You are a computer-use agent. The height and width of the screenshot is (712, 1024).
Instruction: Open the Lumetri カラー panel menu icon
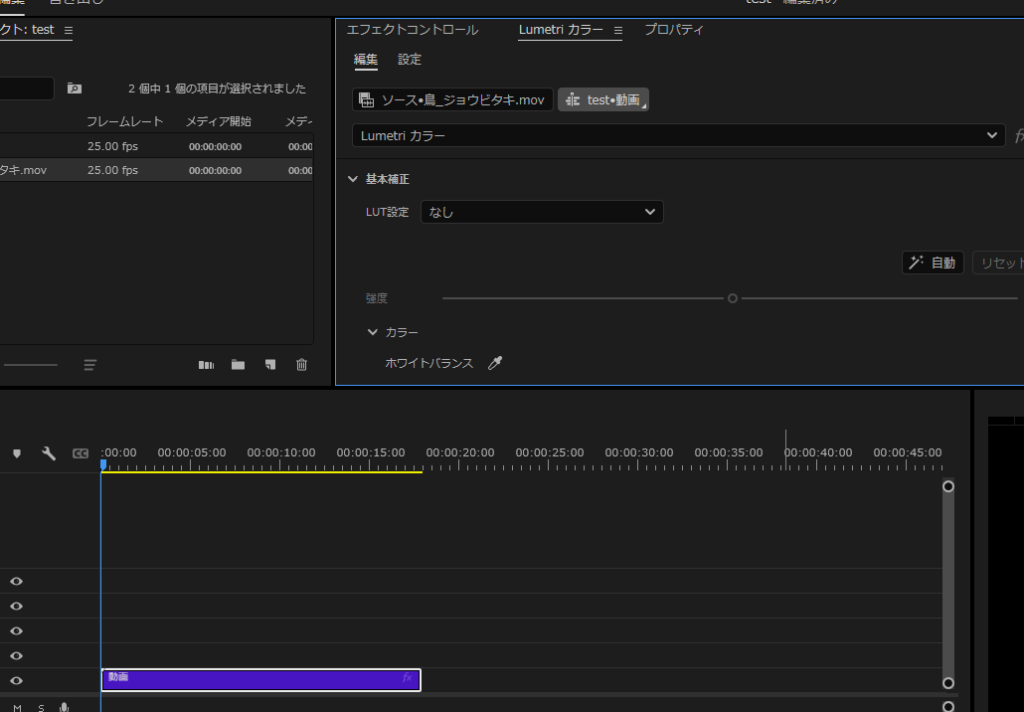click(618, 30)
